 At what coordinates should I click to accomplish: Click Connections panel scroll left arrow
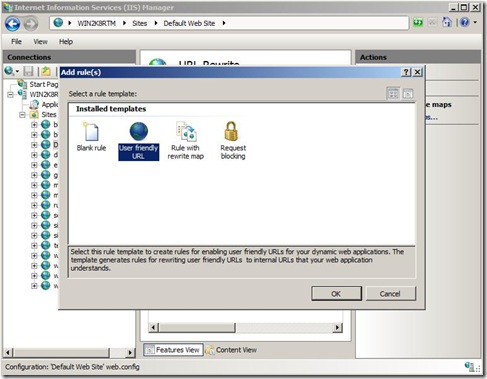[x=8, y=352]
